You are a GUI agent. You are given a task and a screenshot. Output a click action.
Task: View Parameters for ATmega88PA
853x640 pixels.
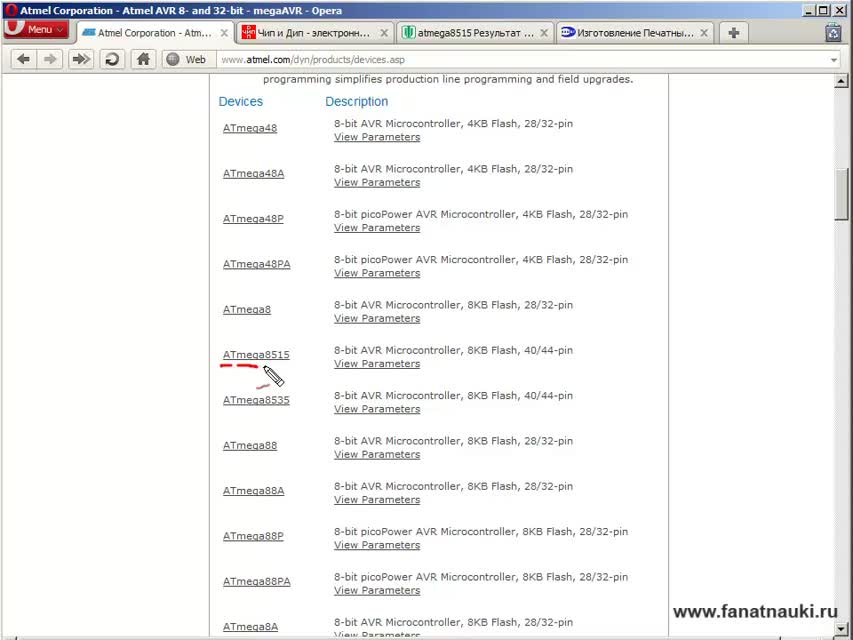(x=377, y=590)
